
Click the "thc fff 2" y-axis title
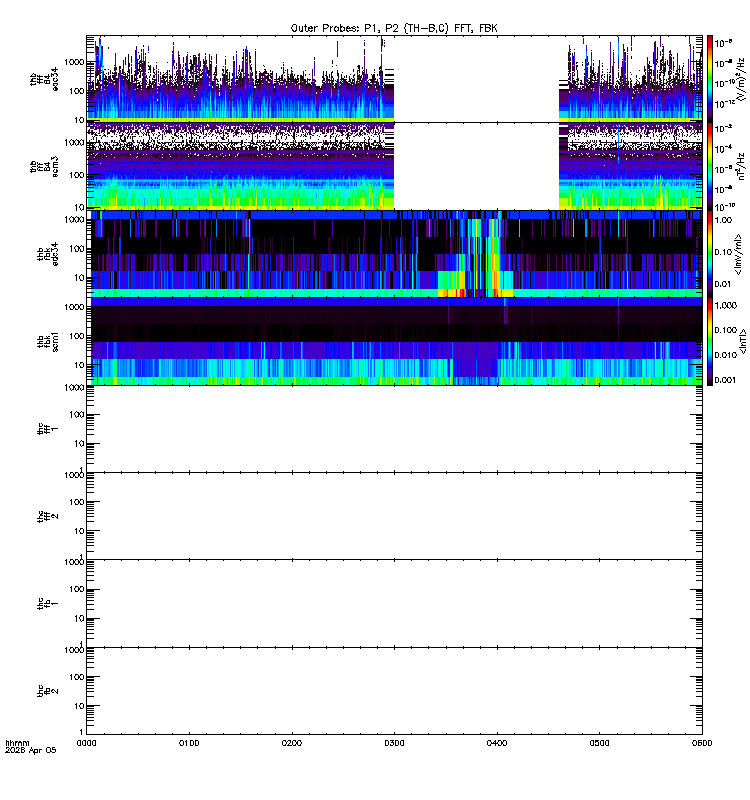48,516
